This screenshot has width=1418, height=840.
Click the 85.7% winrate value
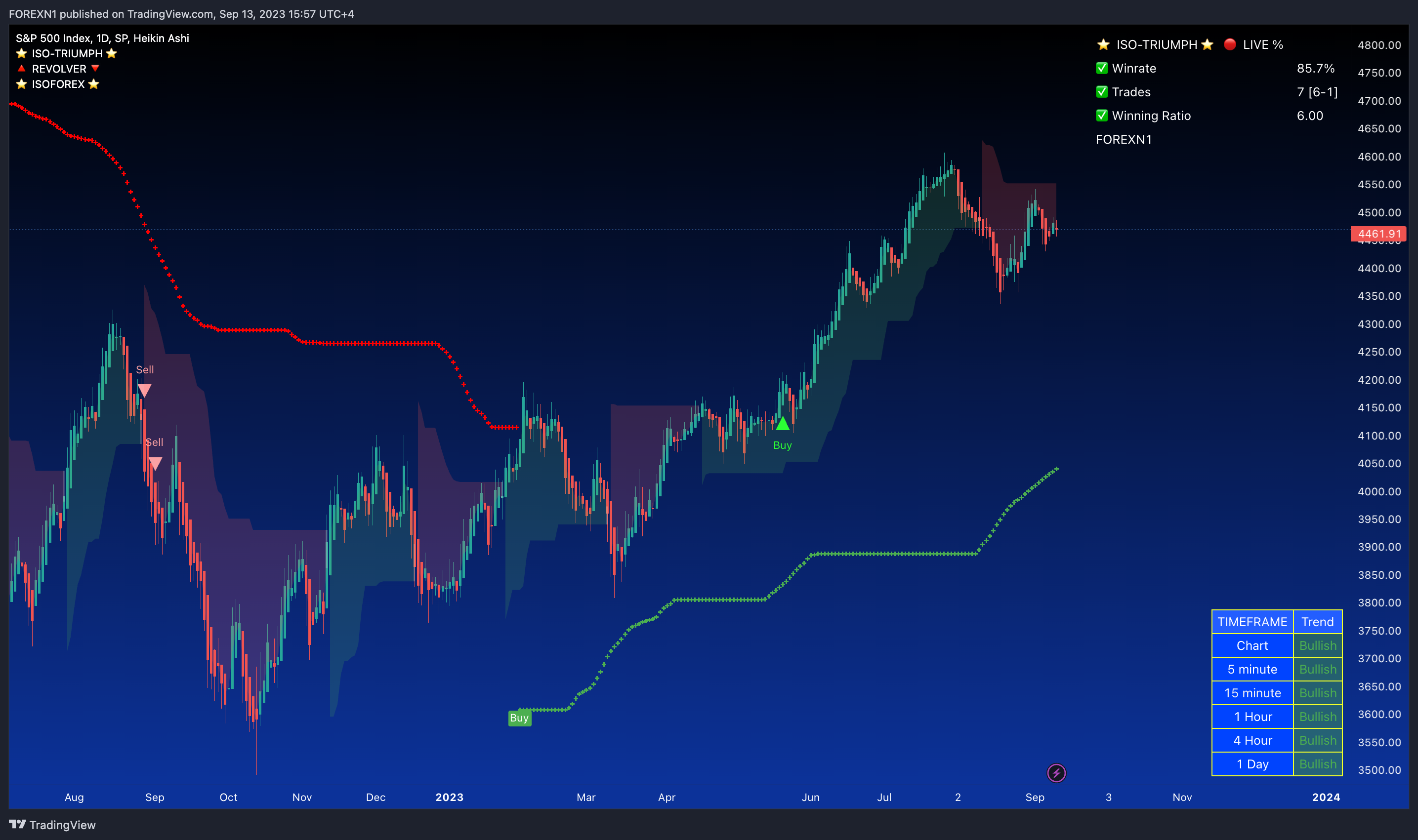point(1316,68)
